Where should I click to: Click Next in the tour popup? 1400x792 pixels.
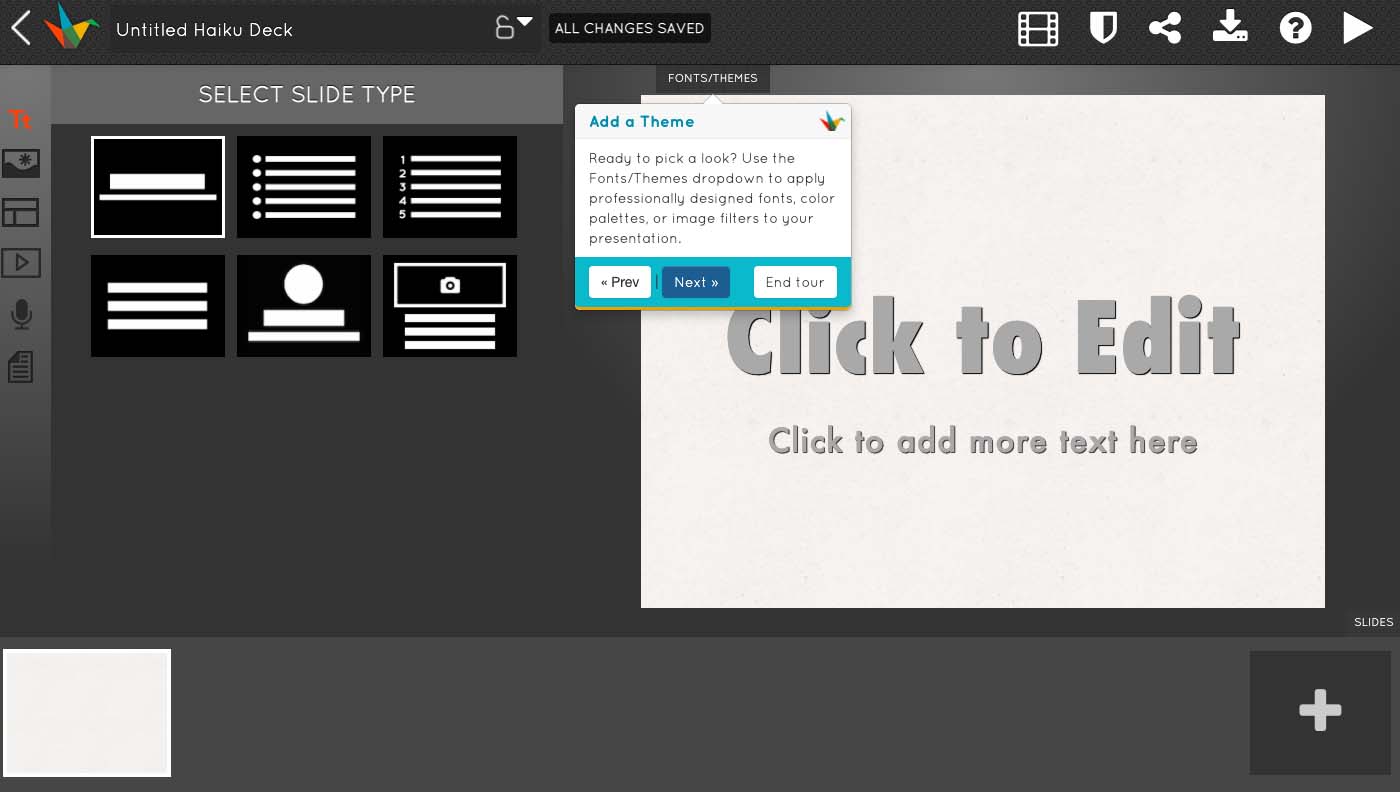click(696, 282)
